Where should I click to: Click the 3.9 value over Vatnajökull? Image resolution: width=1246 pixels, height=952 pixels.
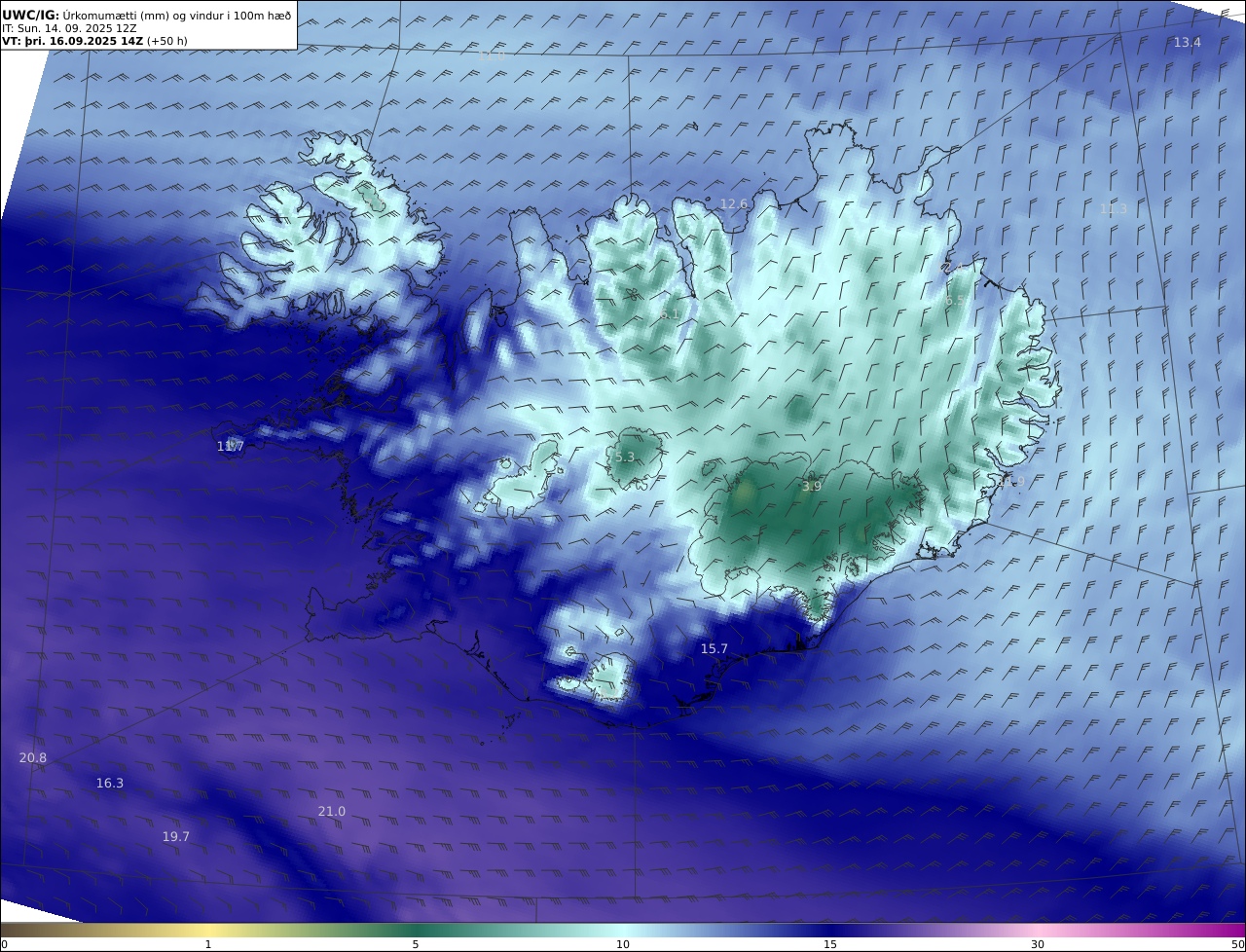(811, 486)
